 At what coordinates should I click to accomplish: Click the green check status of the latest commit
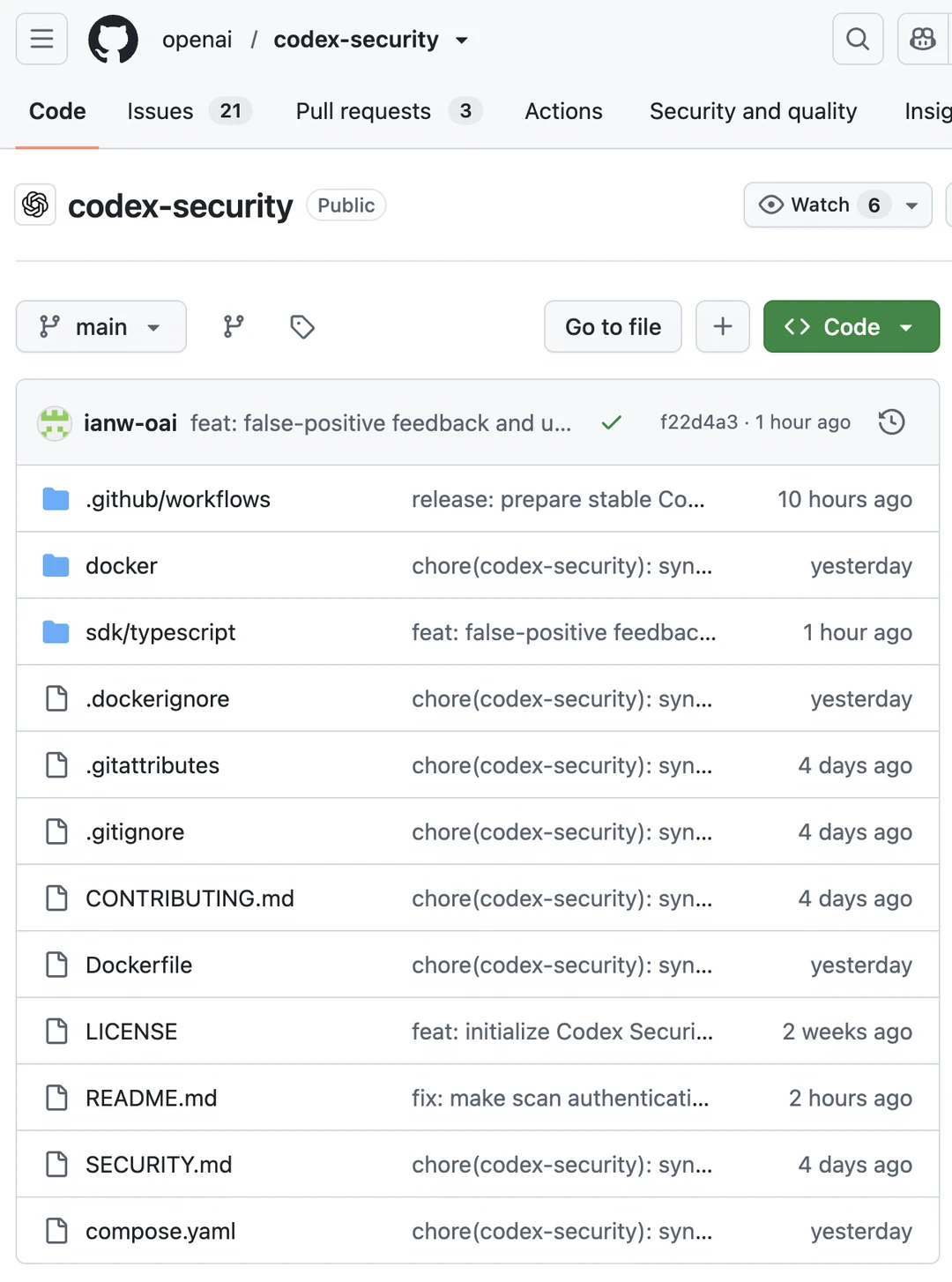611,423
